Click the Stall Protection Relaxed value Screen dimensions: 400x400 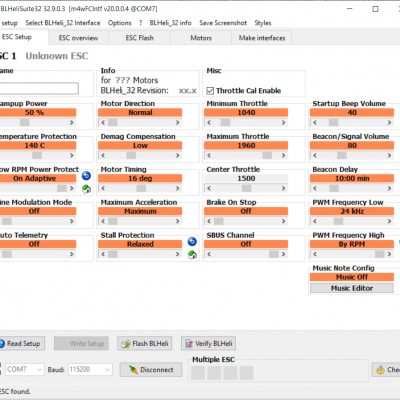[140, 244]
